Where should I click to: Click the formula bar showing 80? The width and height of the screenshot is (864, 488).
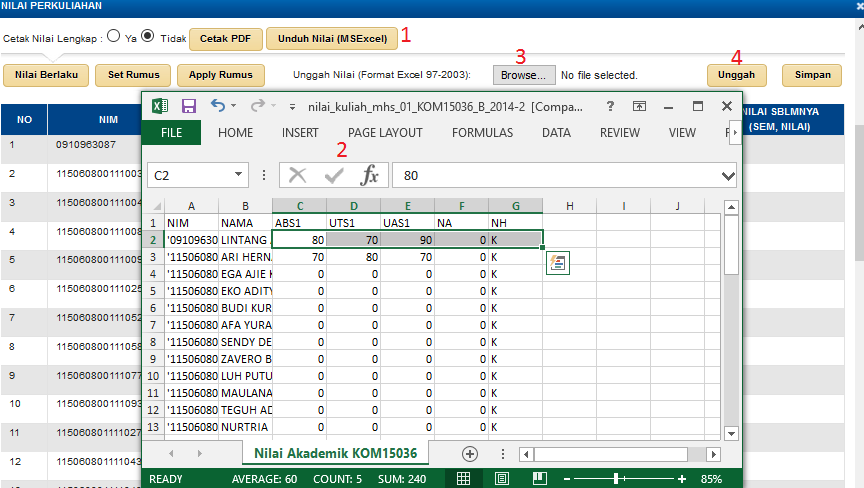click(x=557, y=176)
